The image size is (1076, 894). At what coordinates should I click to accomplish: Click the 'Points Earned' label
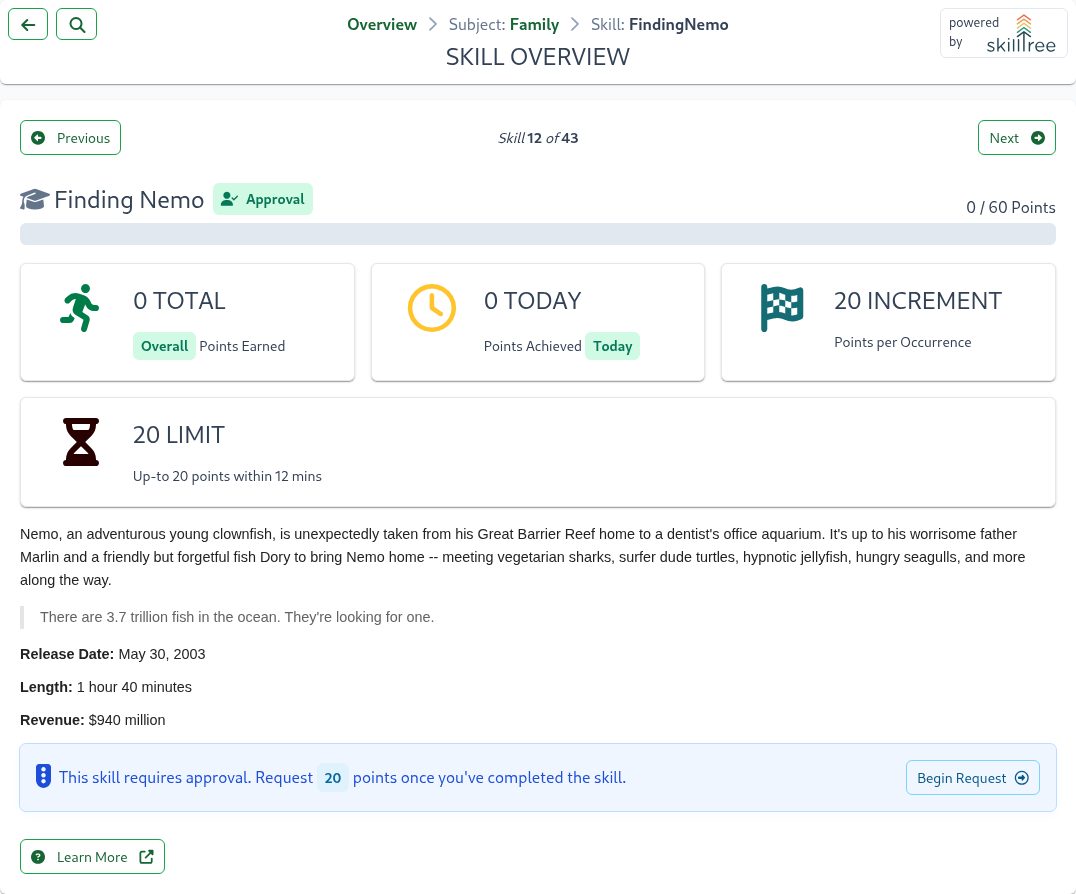pos(242,346)
